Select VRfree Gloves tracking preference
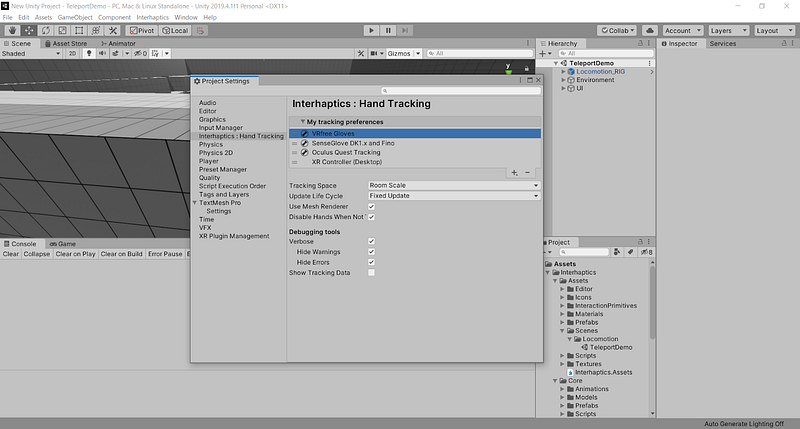 tap(415, 134)
